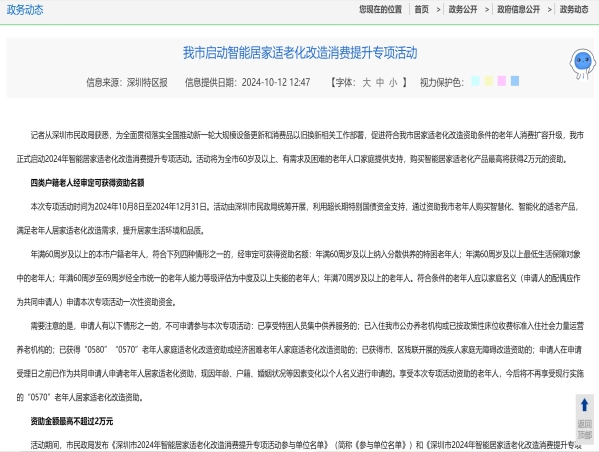Image resolution: width=599 pixels, height=452 pixels.
Task: Open the blue robot assistant mascot
Action: 583,63
